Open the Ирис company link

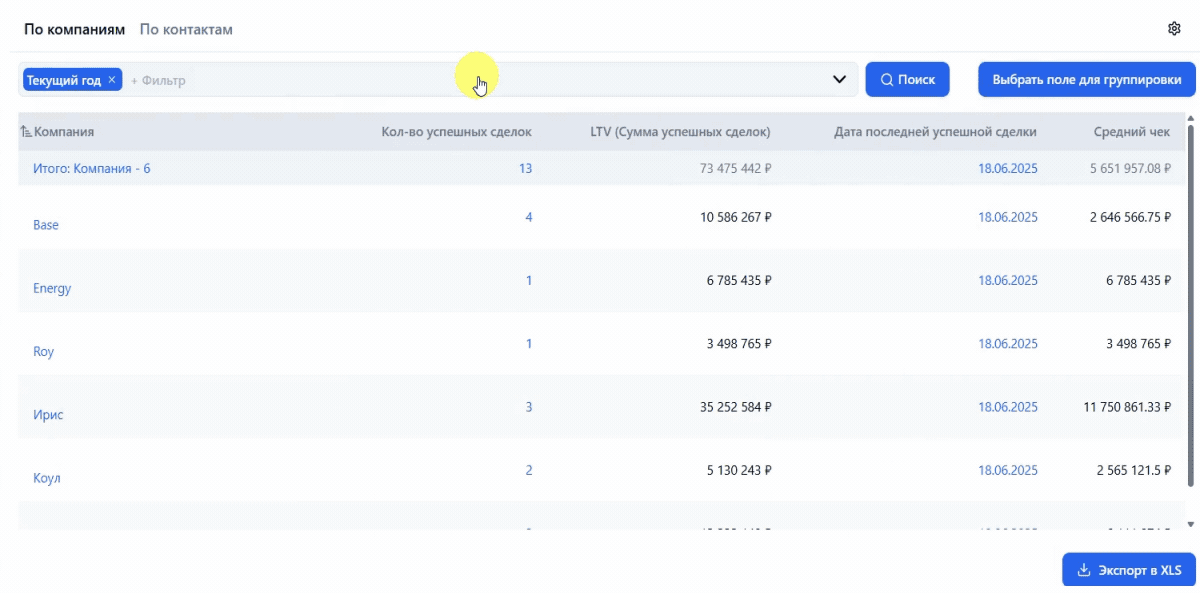(48, 415)
